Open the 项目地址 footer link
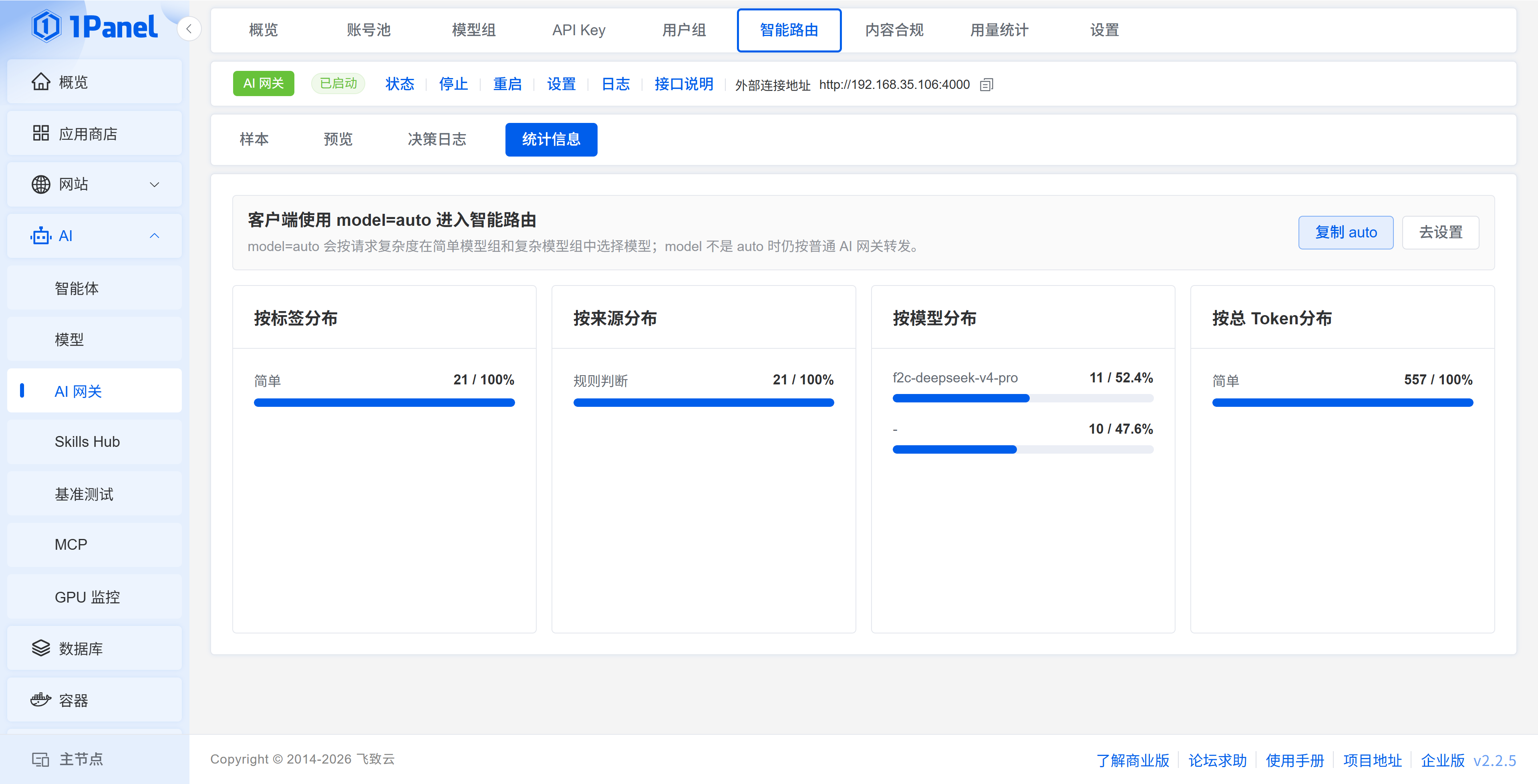The width and height of the screenshot is (1538, 784). point(1373,760)
